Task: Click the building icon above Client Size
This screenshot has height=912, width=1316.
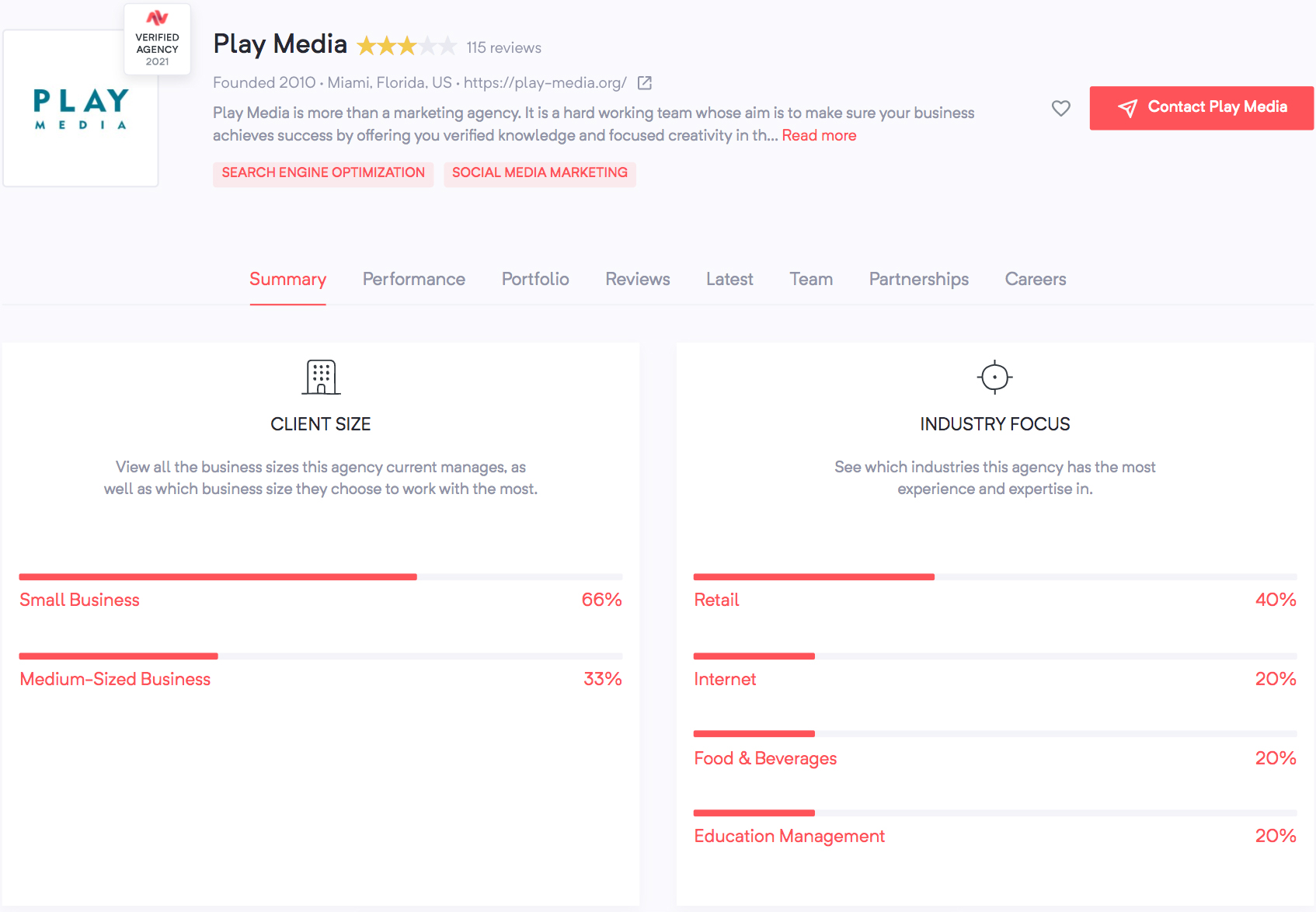Action: (x=321, y=377)
